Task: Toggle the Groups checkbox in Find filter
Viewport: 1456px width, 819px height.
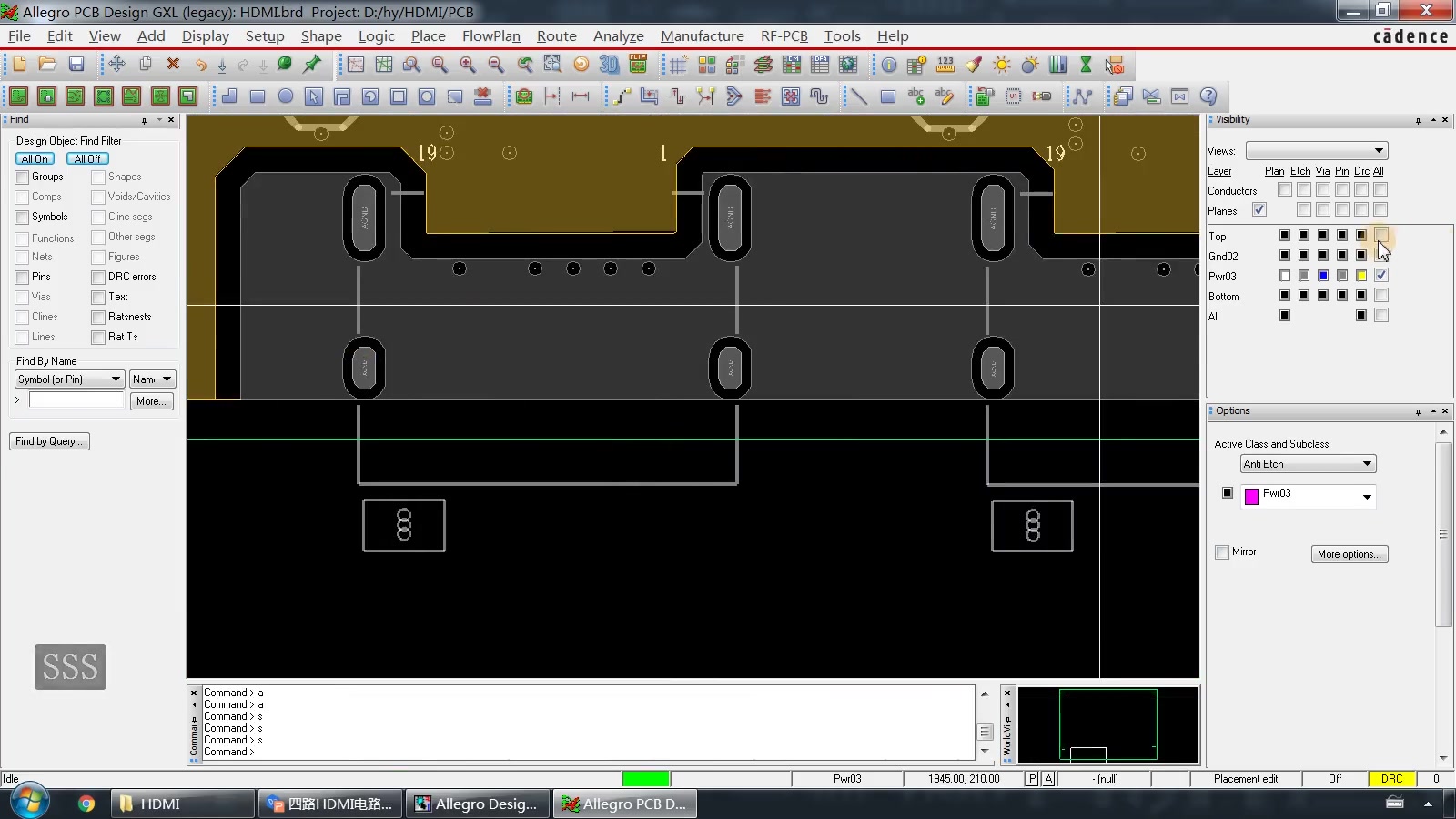Action: [x=22, y=177]
